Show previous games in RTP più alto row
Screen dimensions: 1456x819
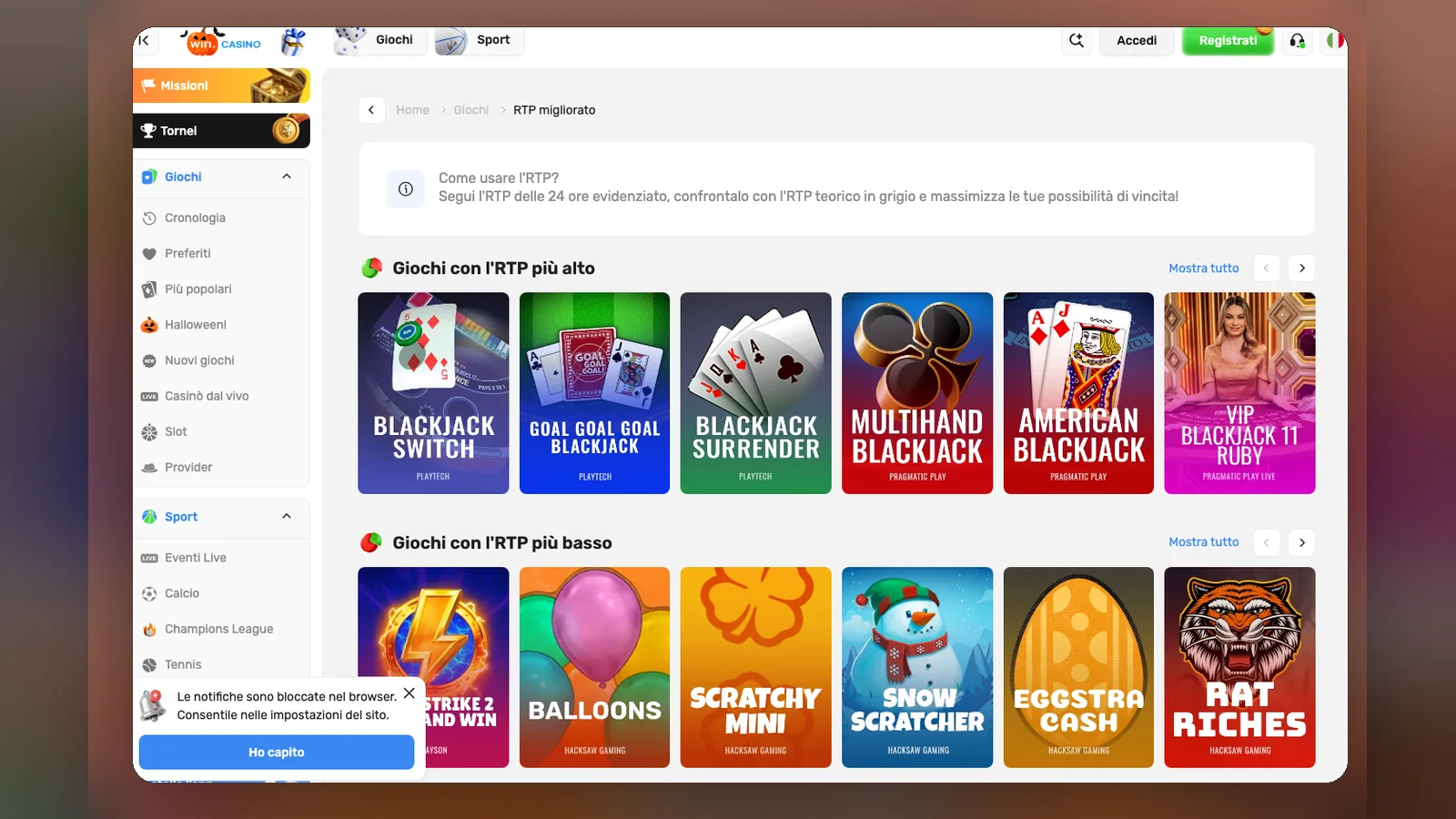point(1267,268)
